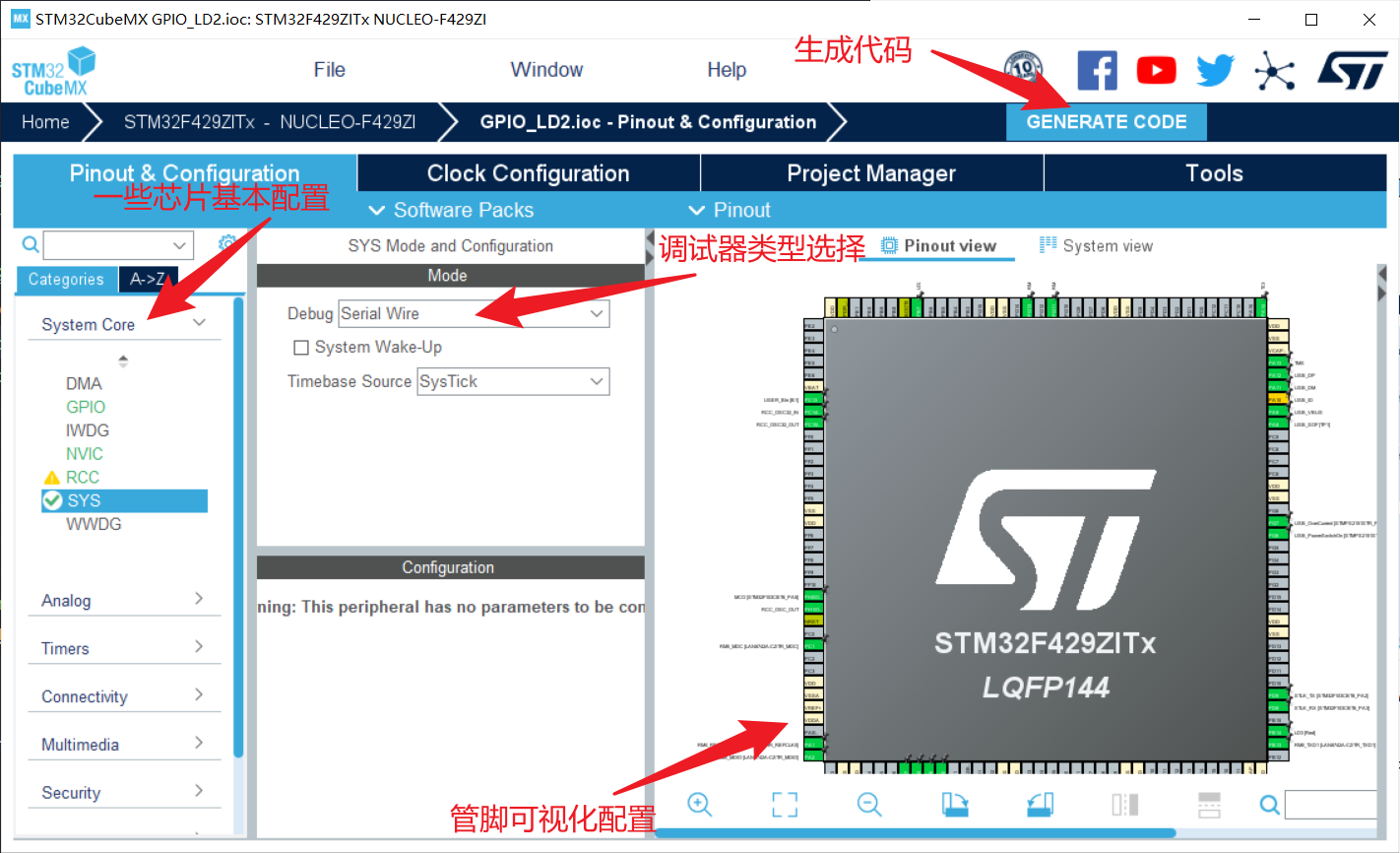Click the SYS green checkmark icon
The width and height of the screenshot is (1400, 853).
pos(52,500)
